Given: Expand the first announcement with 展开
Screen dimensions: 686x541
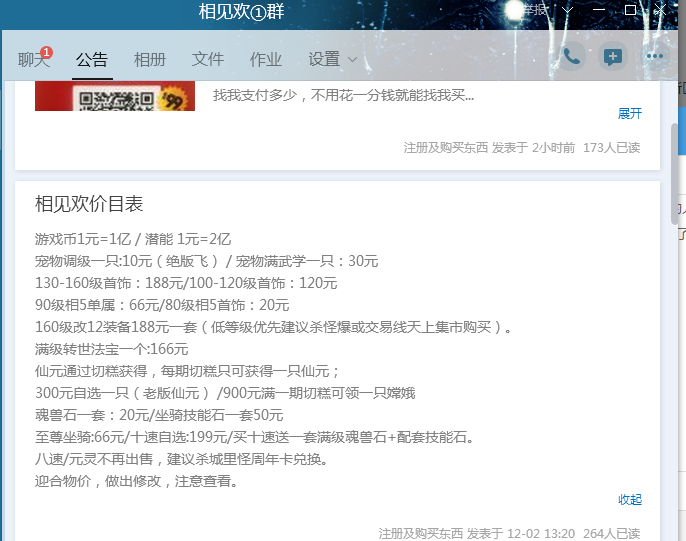Looking at the screenshot, I should click(629, 113).
